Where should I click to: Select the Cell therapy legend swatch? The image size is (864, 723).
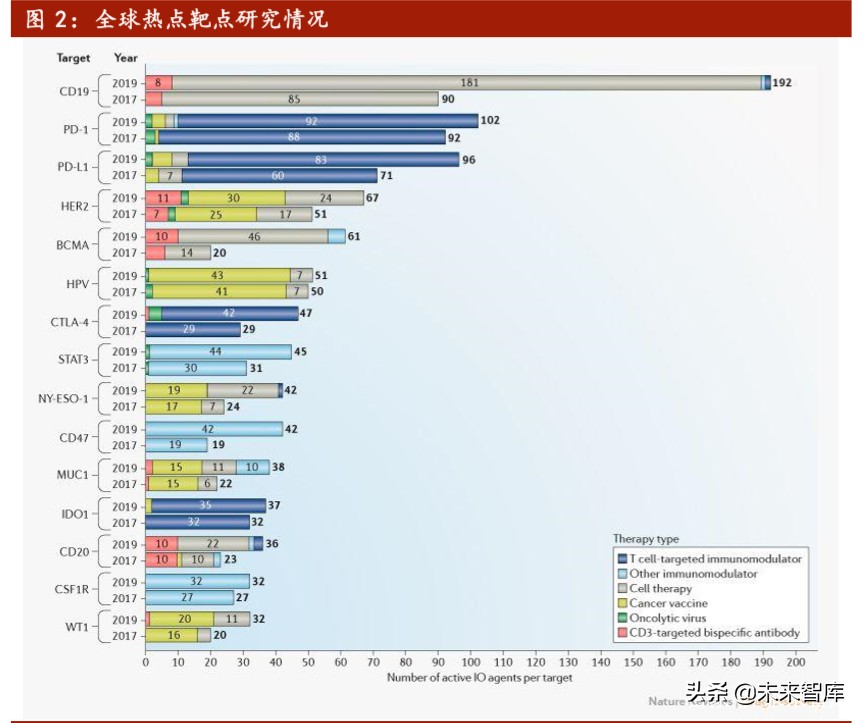pyautogui.click(x=621, y=589)
